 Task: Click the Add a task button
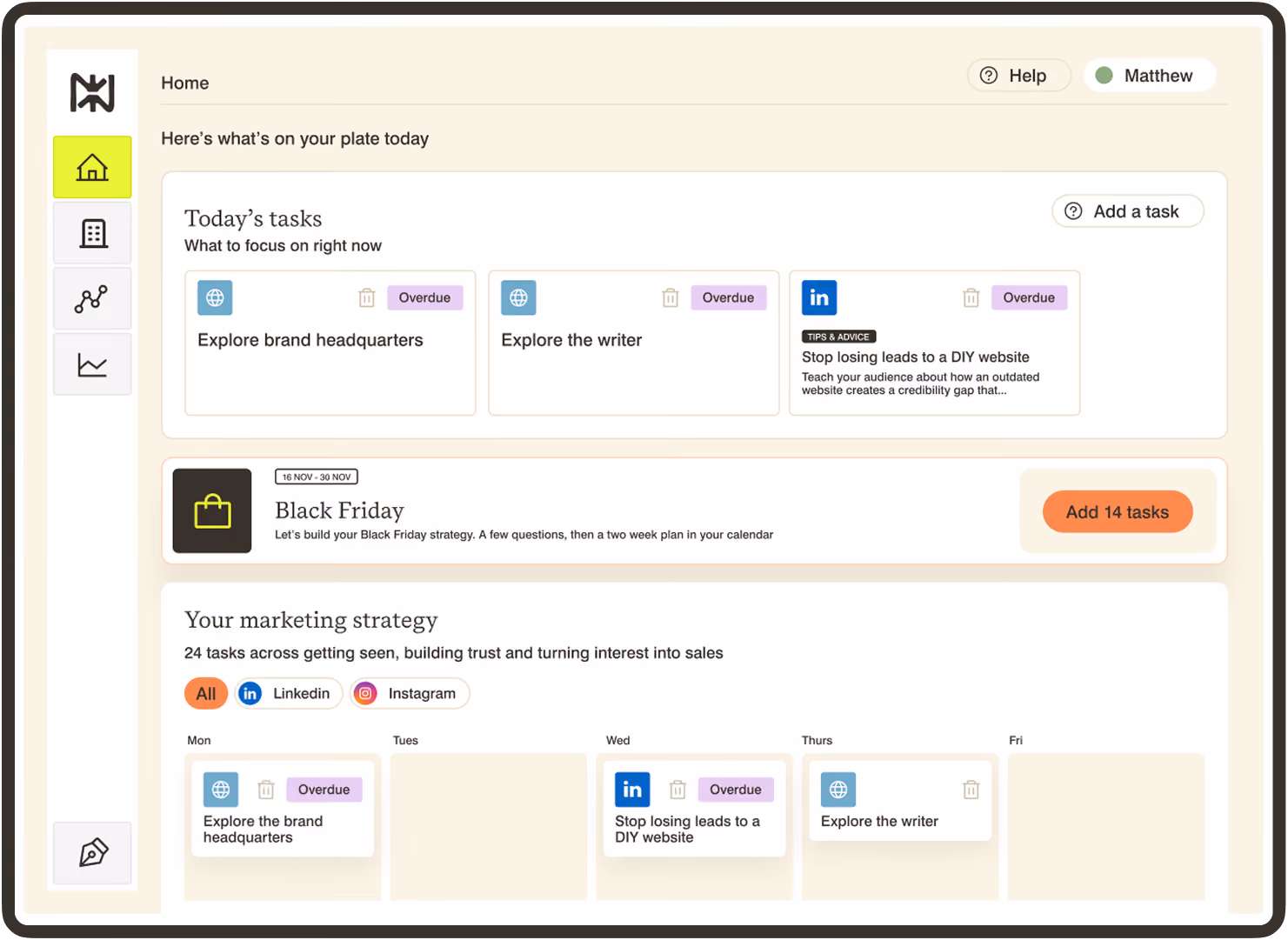click(x=1128, y=211)
